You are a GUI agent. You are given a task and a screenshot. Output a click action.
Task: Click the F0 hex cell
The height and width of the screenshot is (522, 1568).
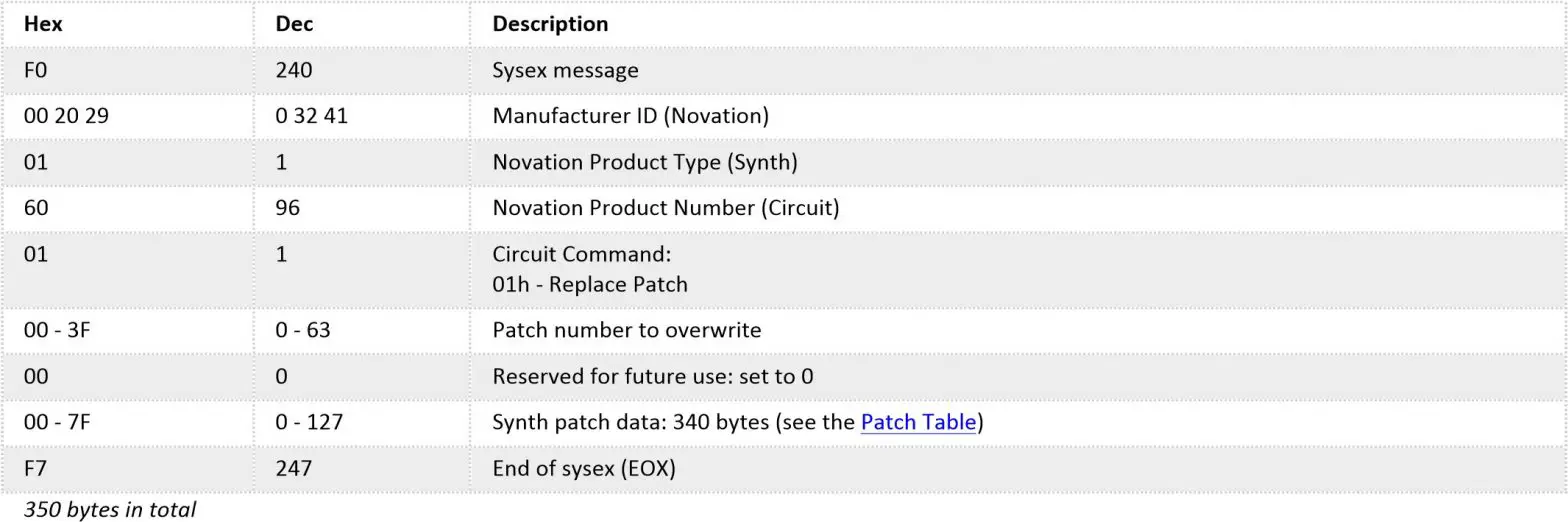click(35, 70)
